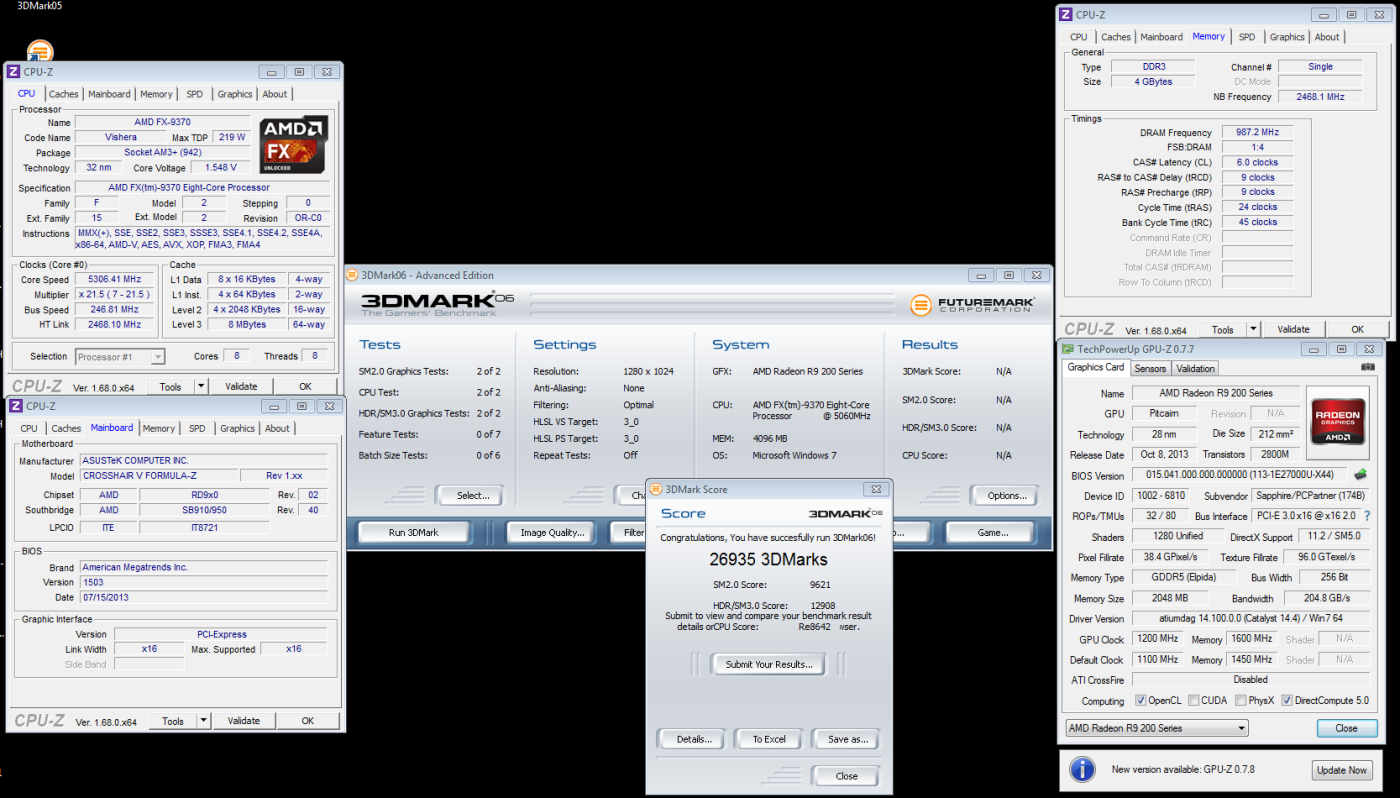This screenshot has height=798, width=1400.
Task: Open CPU tab in the CPU-Z Mainboard window
Action: coord(30,428)
